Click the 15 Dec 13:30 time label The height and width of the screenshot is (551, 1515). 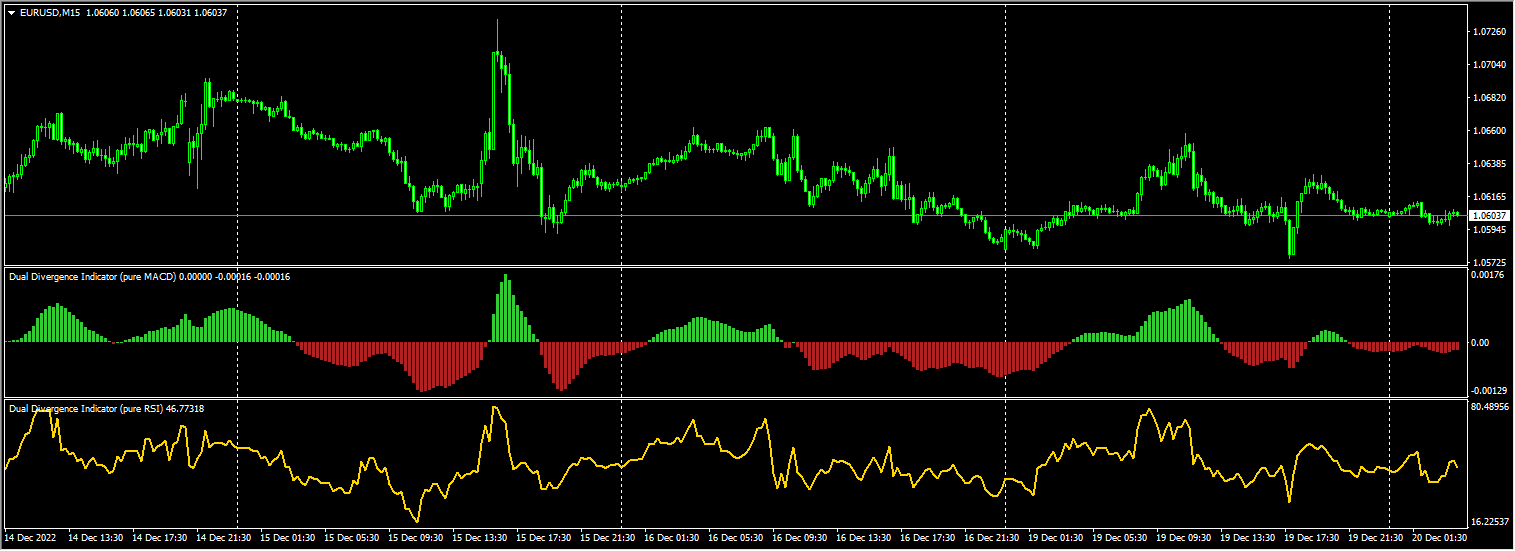tap(480, 537)
